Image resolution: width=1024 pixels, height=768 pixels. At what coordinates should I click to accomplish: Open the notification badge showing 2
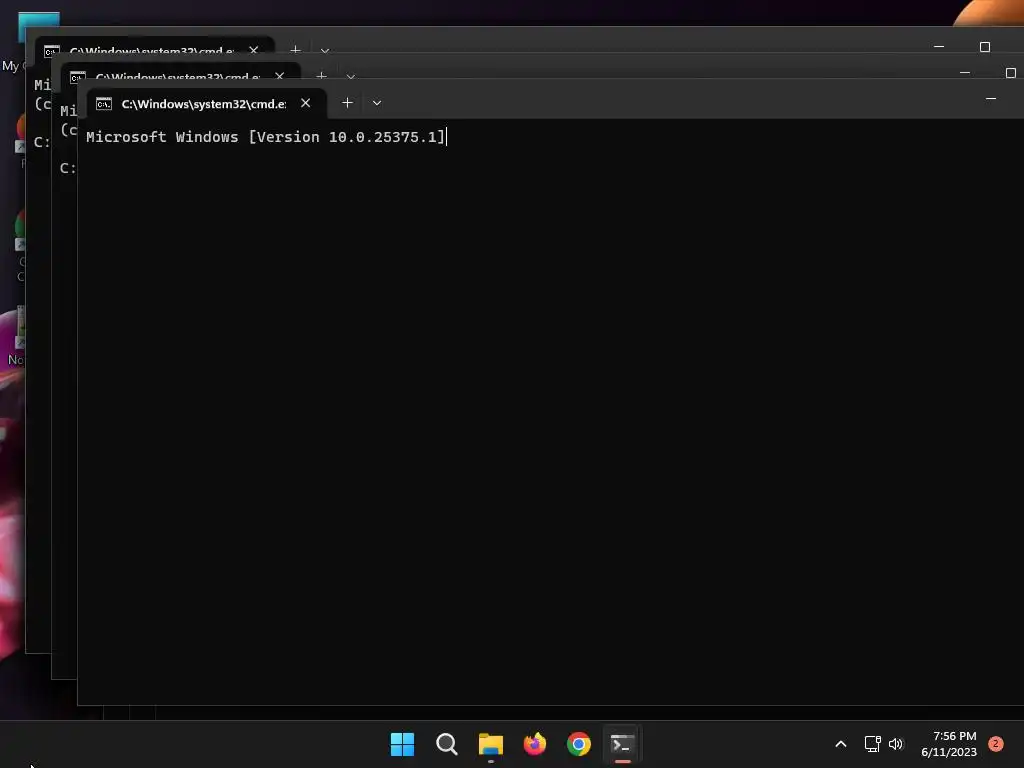[996, 744]
